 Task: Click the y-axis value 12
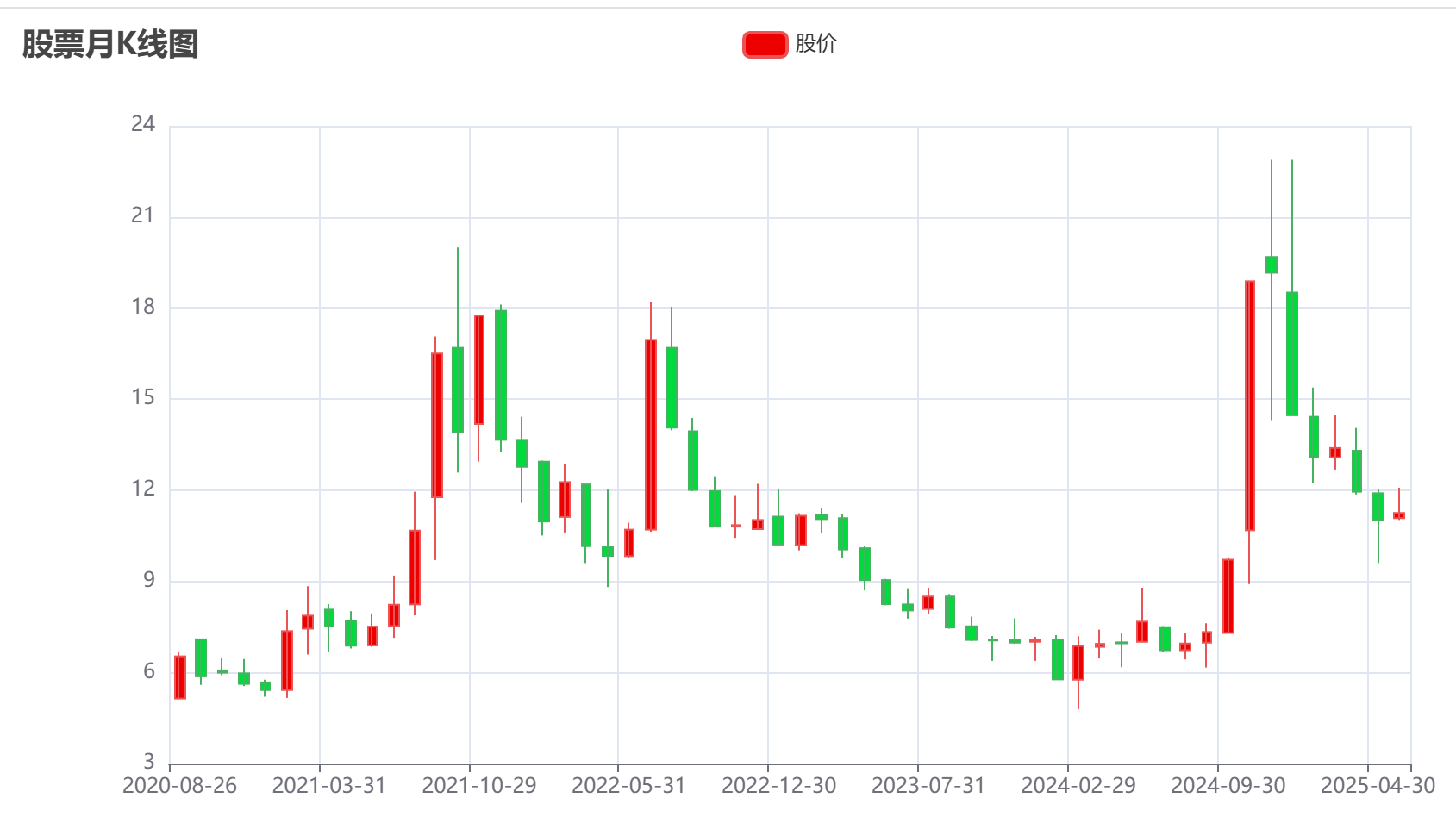pyautogui.click(x=143, y=489)
